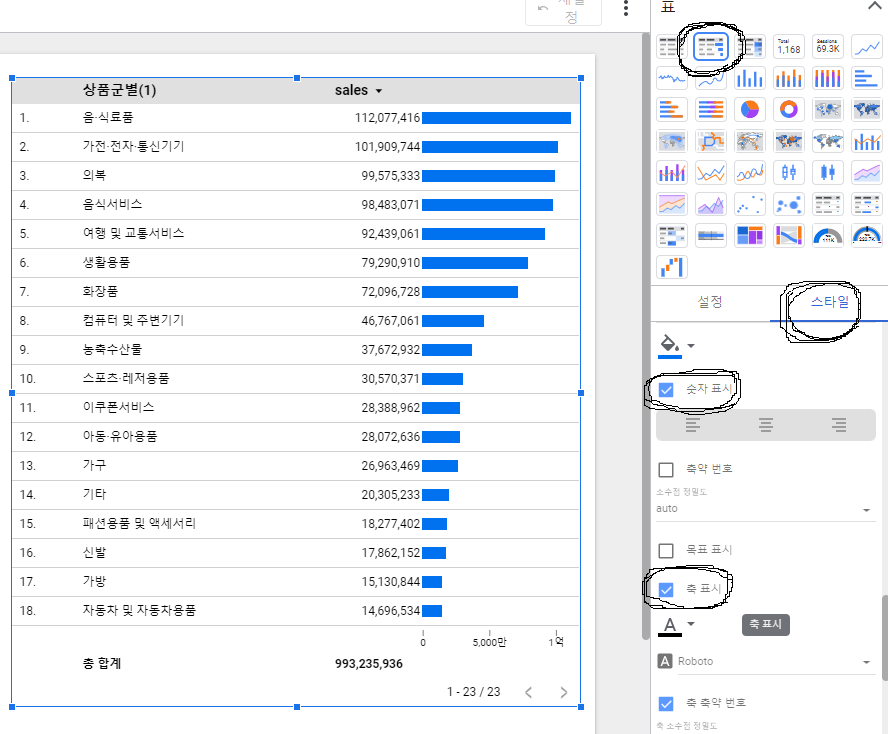Viewport: 888px width, 734px height.
Task: Click the '99,575,333' sales value
Action: (390, 176)
